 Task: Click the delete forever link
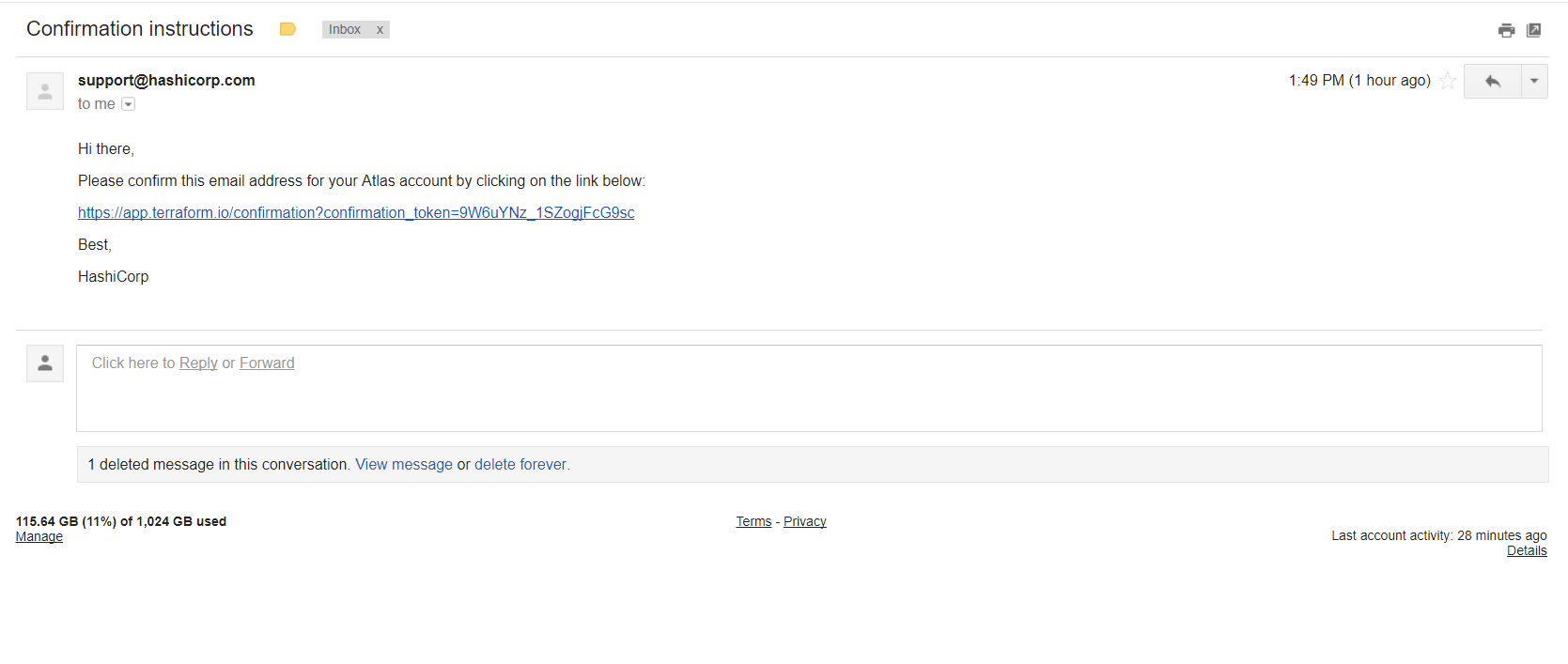[521, 465]
